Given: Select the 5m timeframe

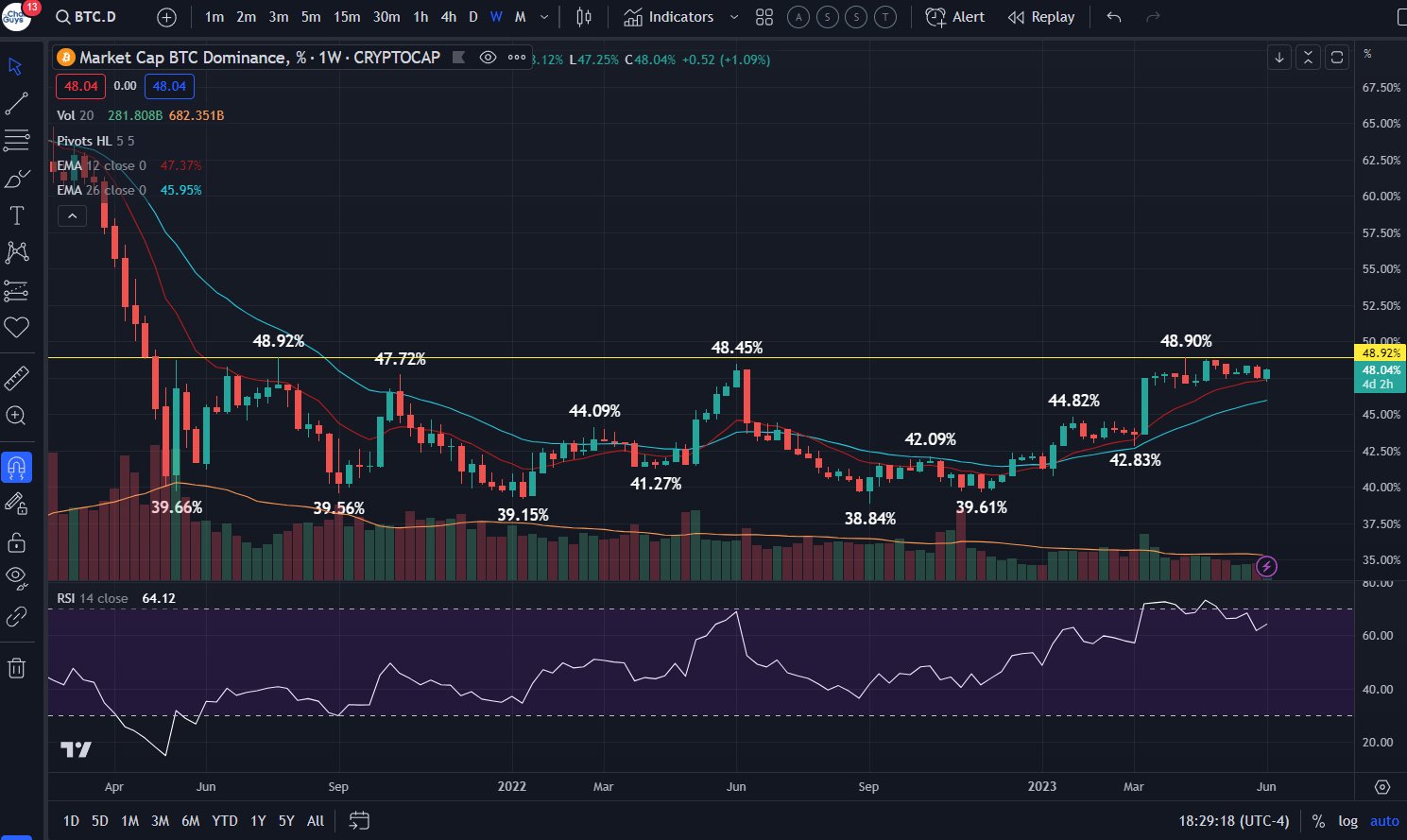Looking at the screenshot, I should click(311, 17).
